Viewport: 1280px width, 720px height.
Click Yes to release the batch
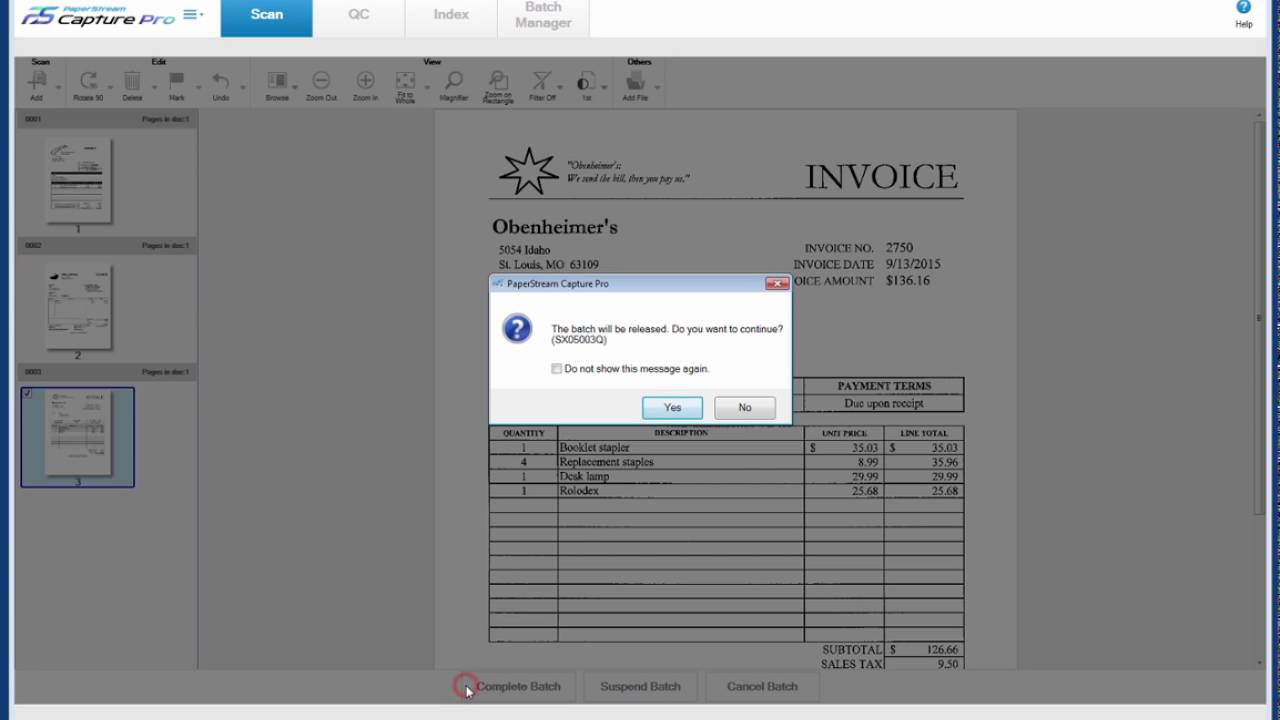tap(672, 407)
